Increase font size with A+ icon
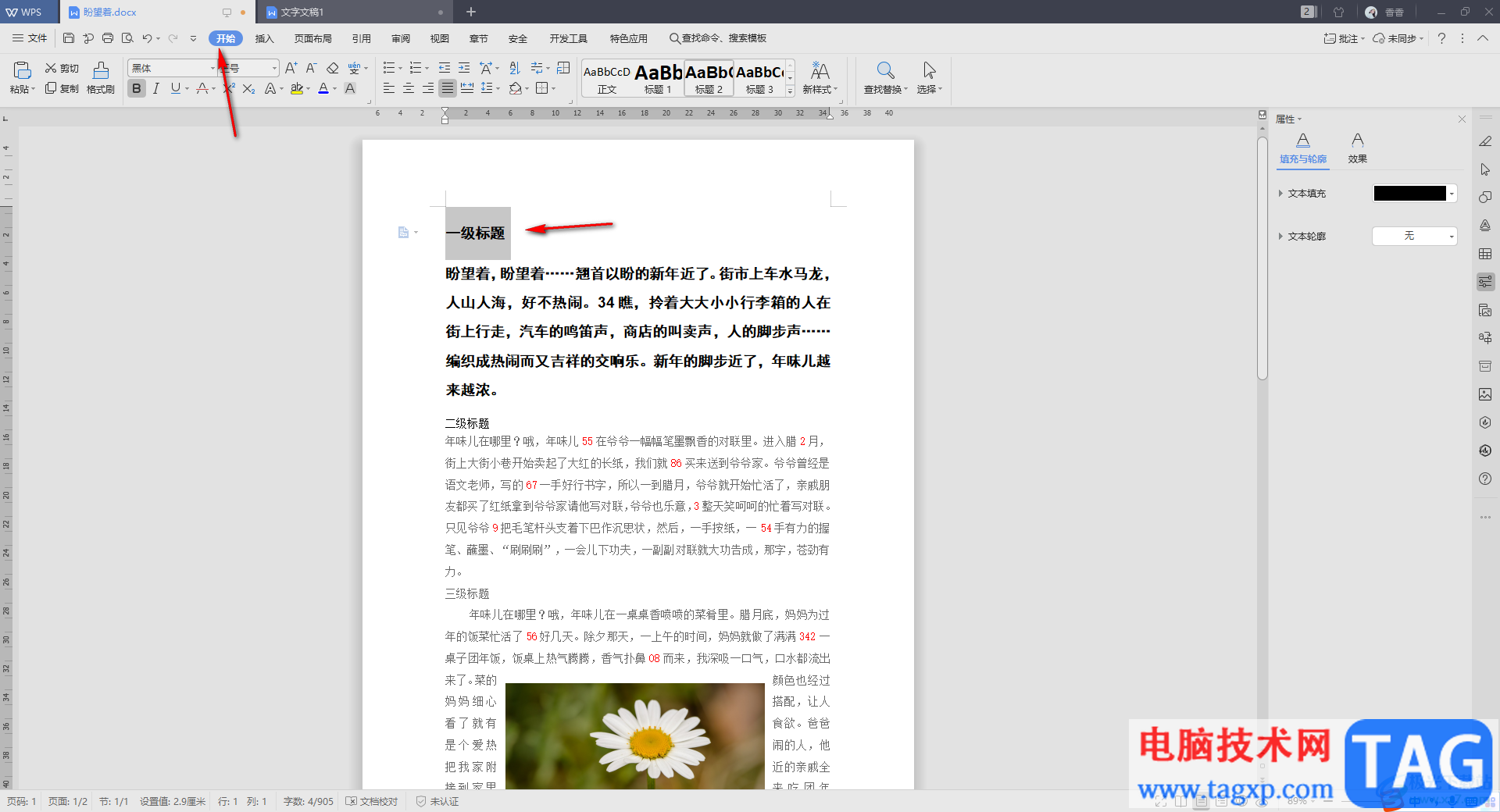Screen dimensions: 1500x812 click(x=291, y=68)
